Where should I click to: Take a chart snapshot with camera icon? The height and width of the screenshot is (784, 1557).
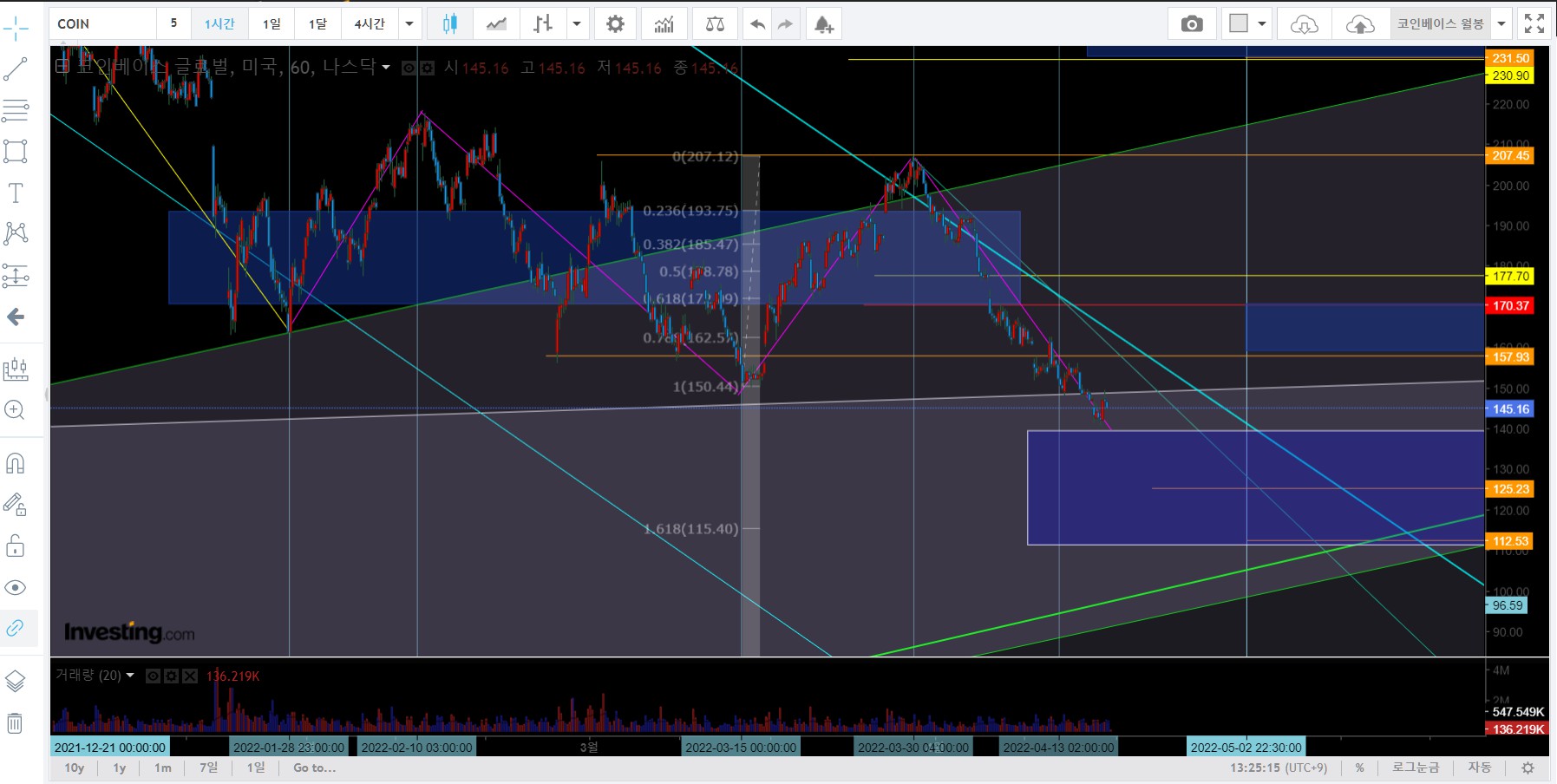[x=1192, y=24]
